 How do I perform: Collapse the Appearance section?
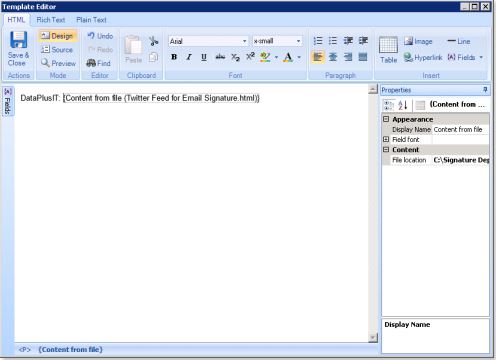pyautogui.click(x=386, y=119)
